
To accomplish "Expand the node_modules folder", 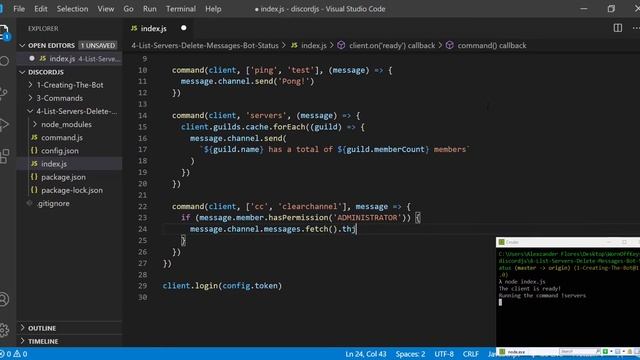I will pos(35,124).
